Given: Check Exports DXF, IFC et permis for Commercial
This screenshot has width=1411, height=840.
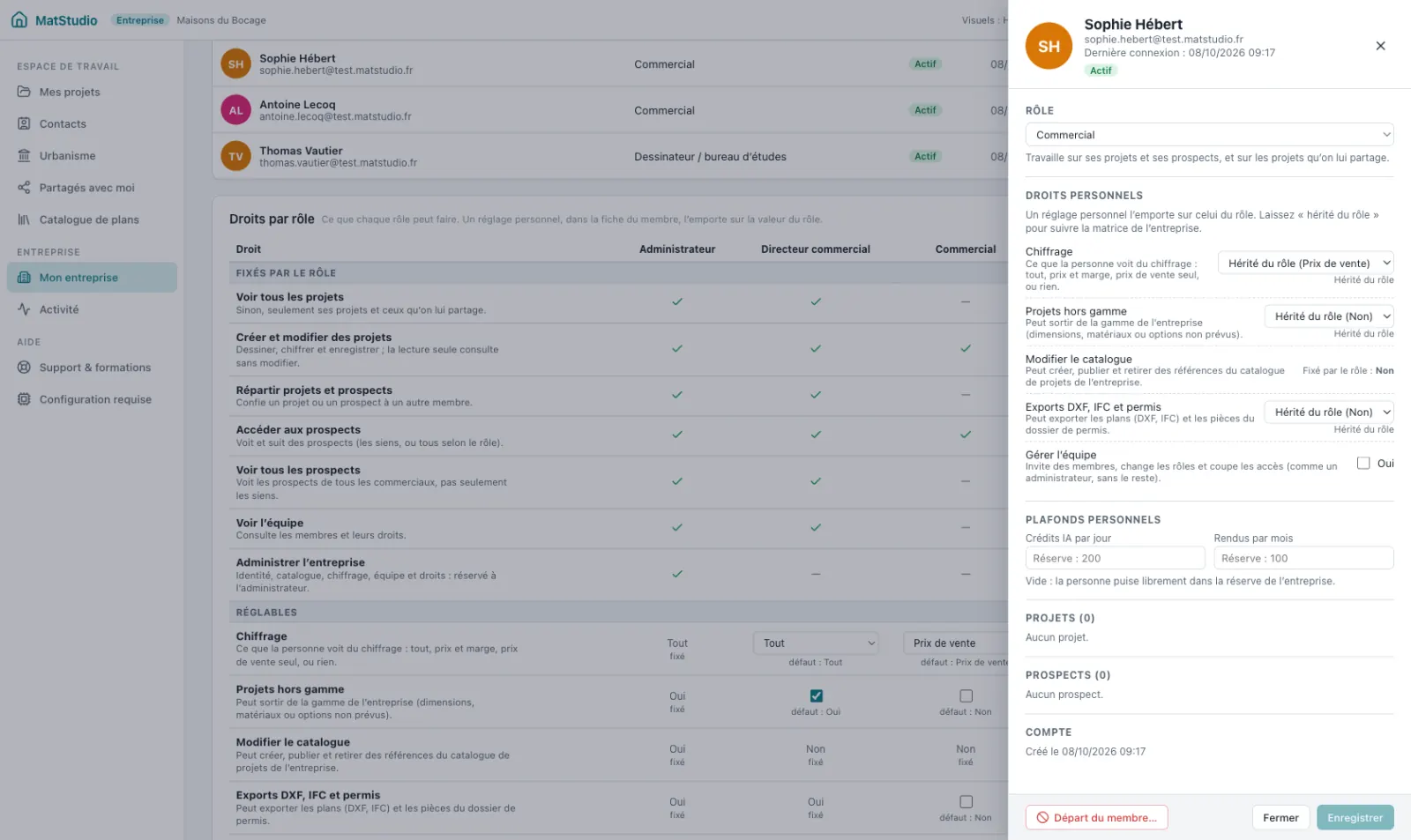Looking at the screenshot, I should pyautogui.click(x=966, y=801).
